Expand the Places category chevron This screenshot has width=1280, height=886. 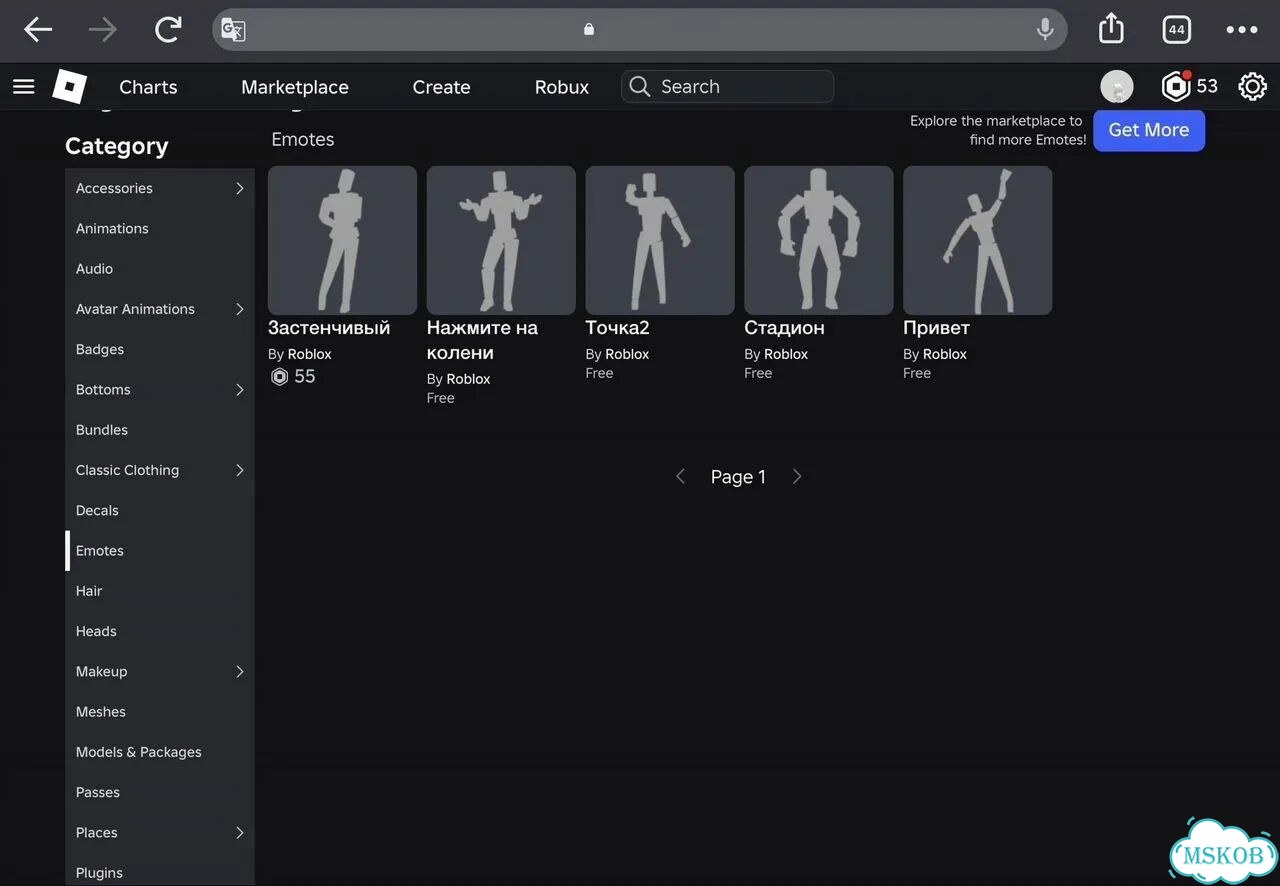point(240,833)
